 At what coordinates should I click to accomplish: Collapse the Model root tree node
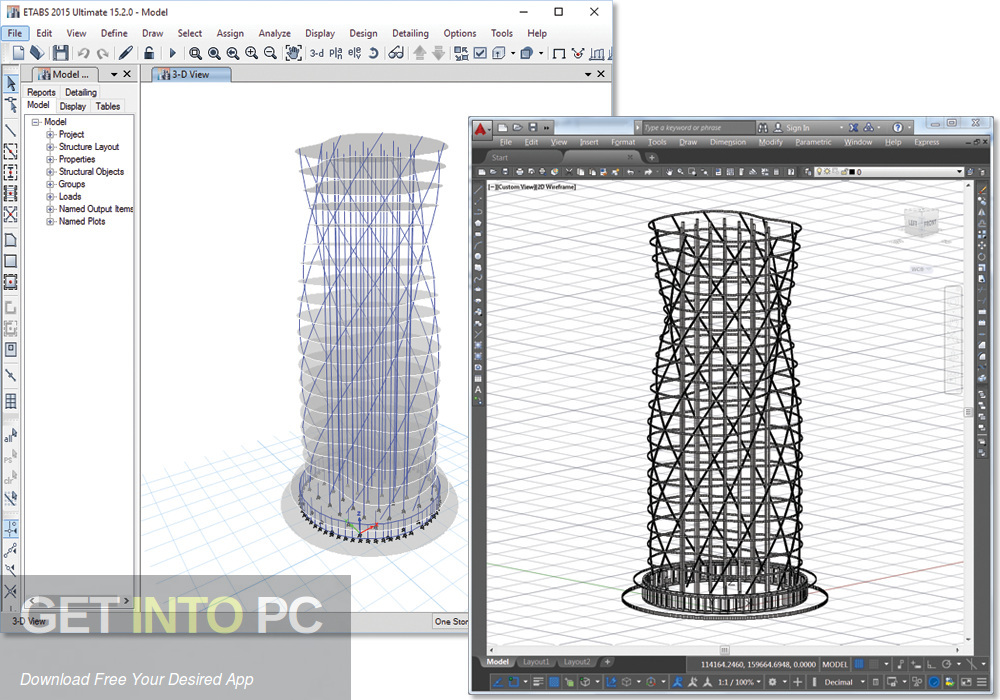coord(36,122)
